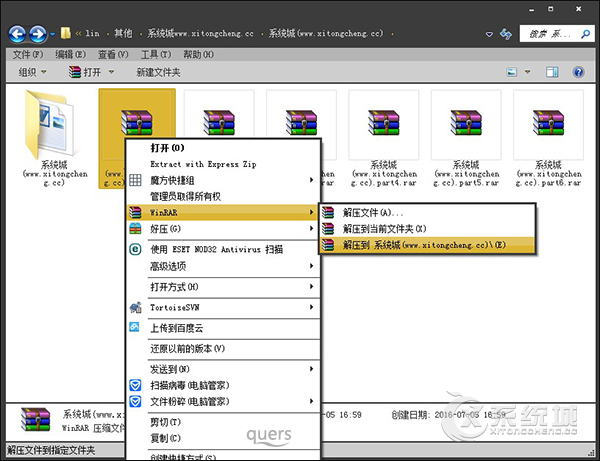Go back with the Back arrow button
The width and height of the screenshot is (600, 461).
point(17,34)
